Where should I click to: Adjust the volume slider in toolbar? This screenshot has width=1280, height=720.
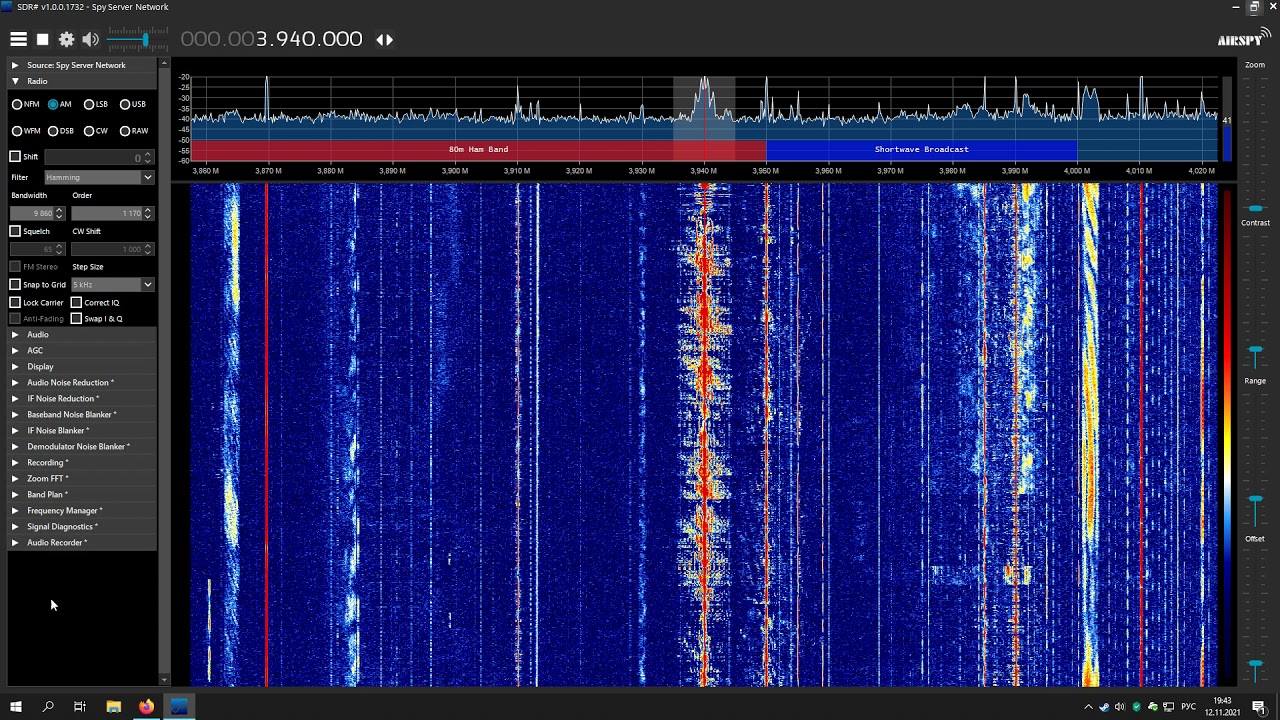[x=138, y=39]
